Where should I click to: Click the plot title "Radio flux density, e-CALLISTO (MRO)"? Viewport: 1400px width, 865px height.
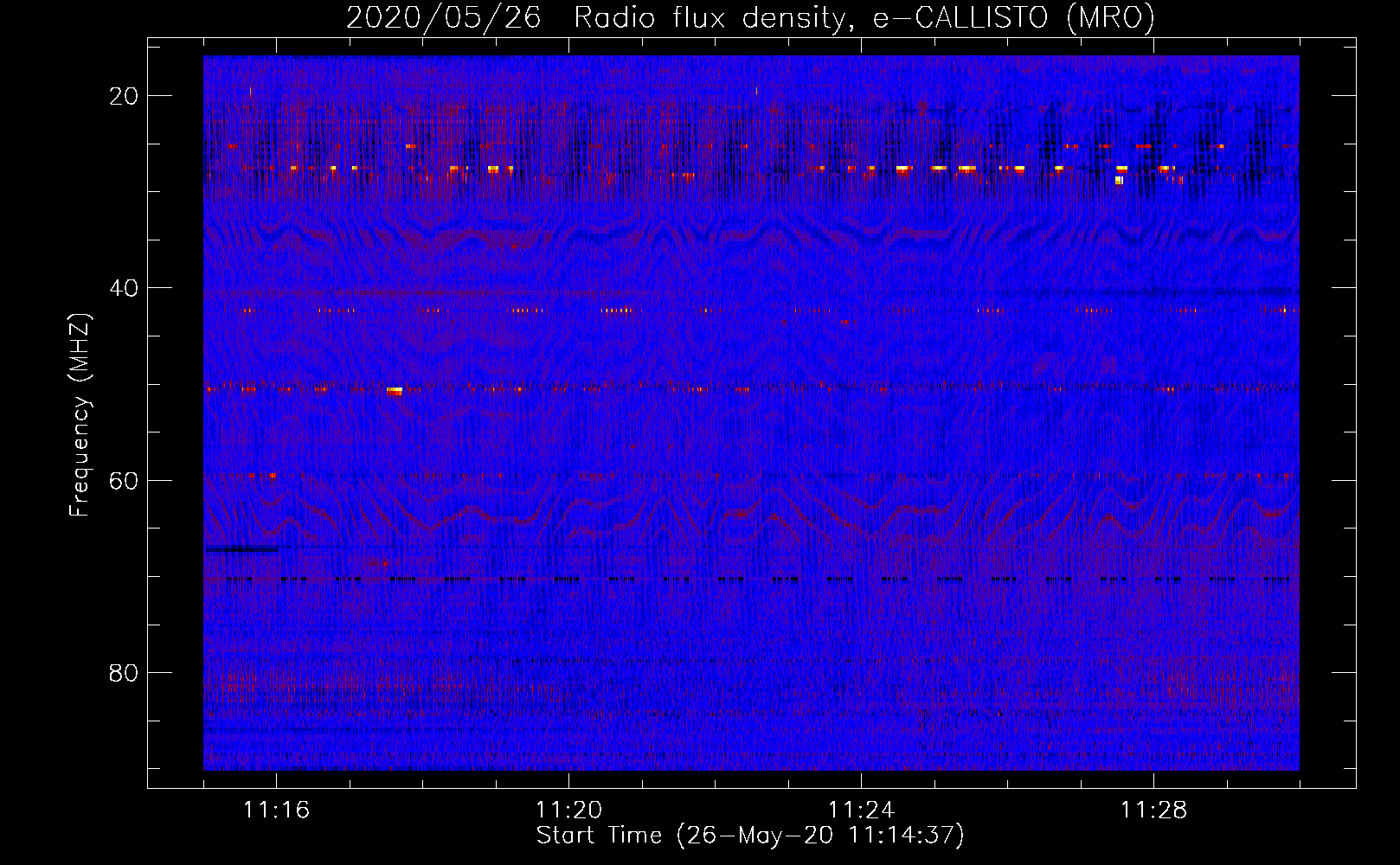point(864,18)
